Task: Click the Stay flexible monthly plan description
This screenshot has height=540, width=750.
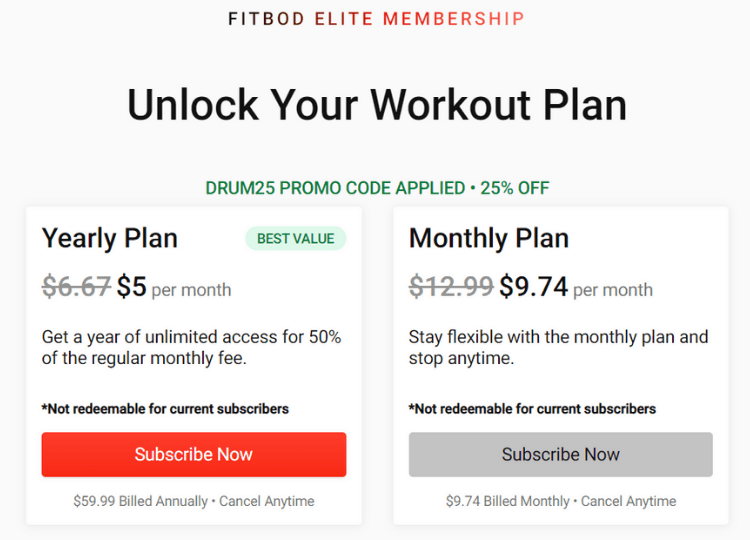Action: tap(558, 347)
